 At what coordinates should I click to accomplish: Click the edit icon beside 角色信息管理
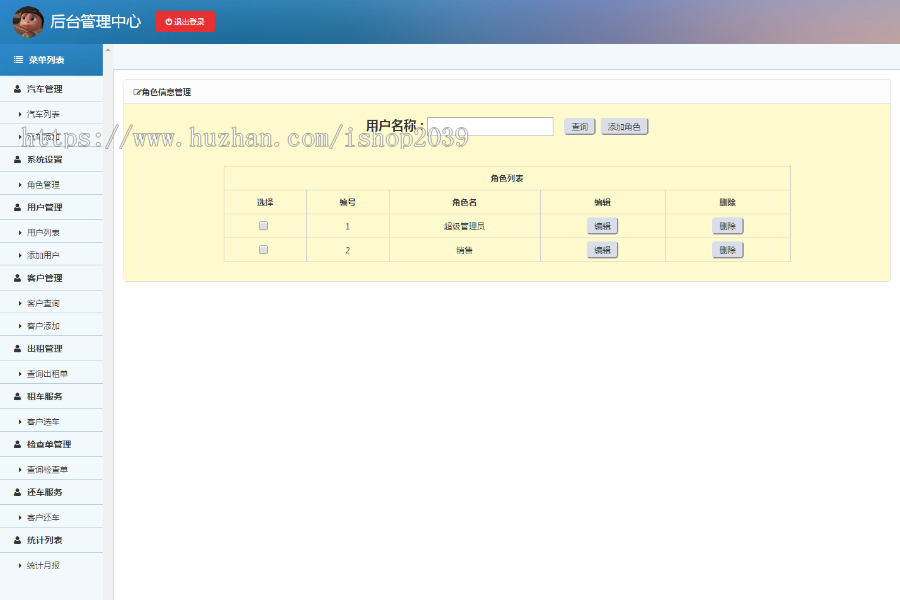pyautogui.click(x=137, y=92)
